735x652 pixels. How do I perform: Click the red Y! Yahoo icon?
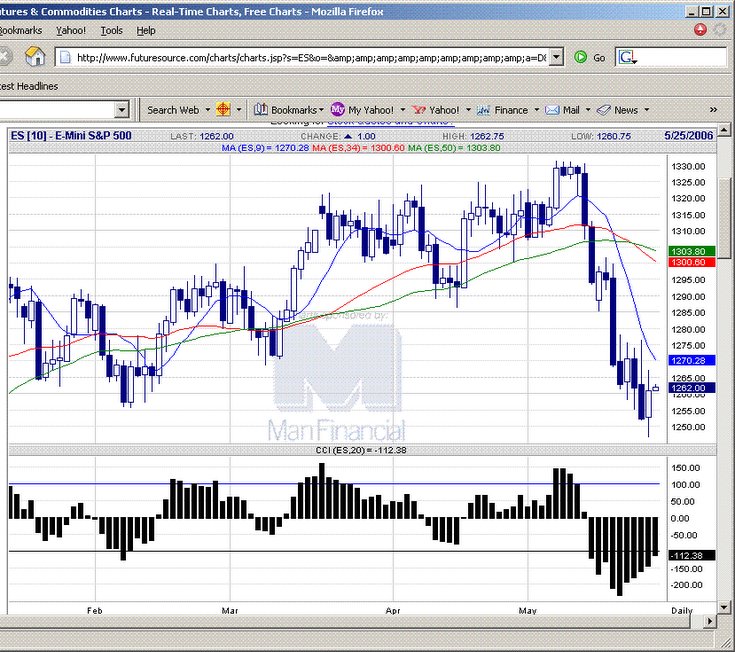[419, 110]
